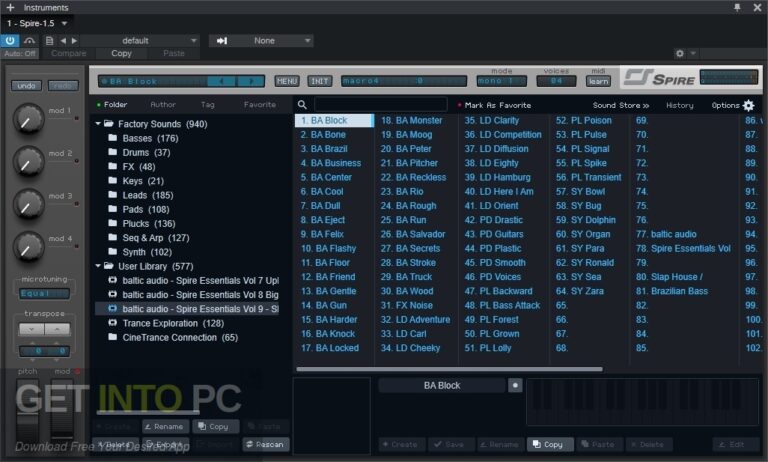Collapse the User Library folder

point(98,266)
